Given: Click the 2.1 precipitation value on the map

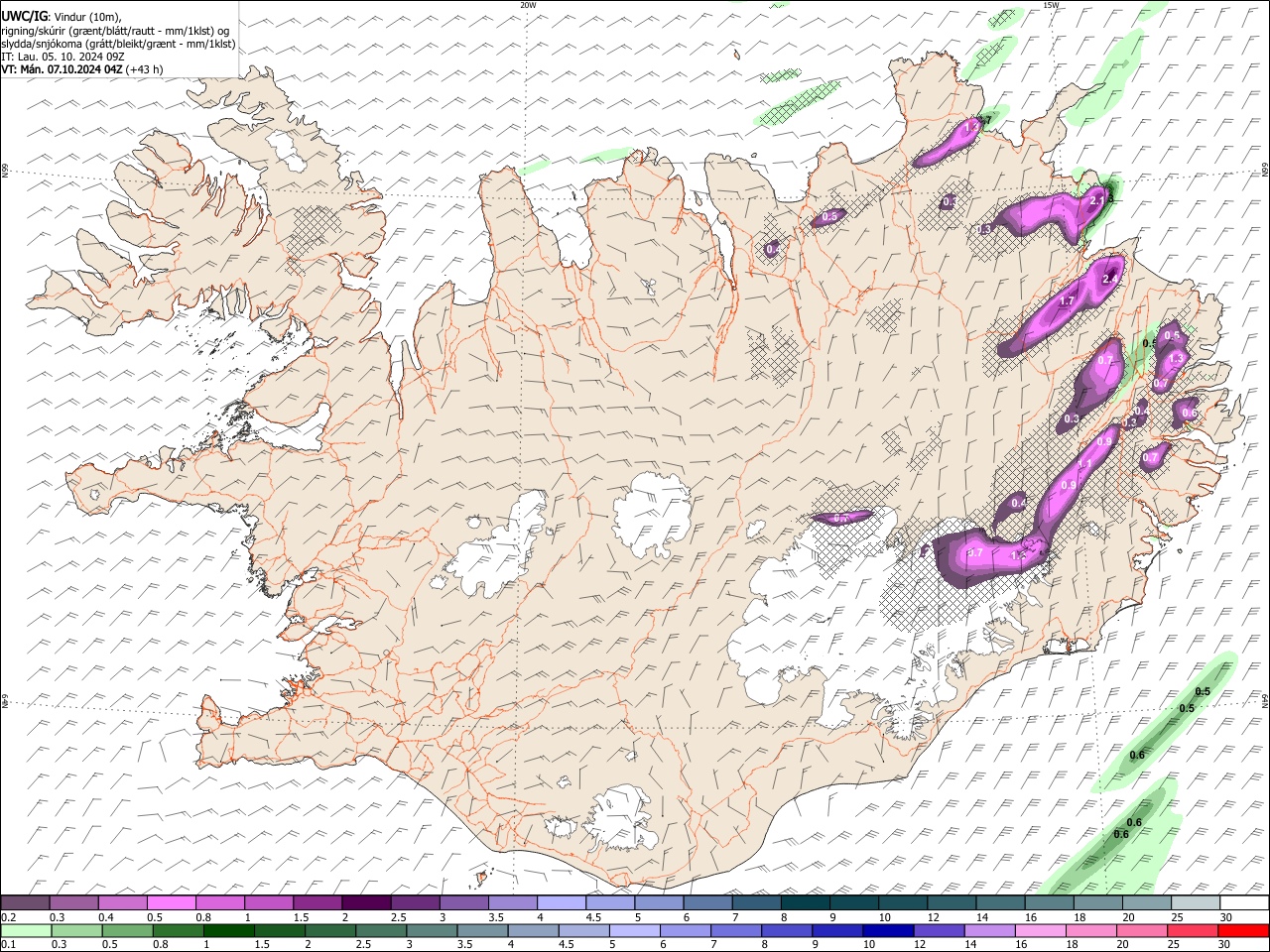Looking at the screenshot, I should coord(1097,200).
